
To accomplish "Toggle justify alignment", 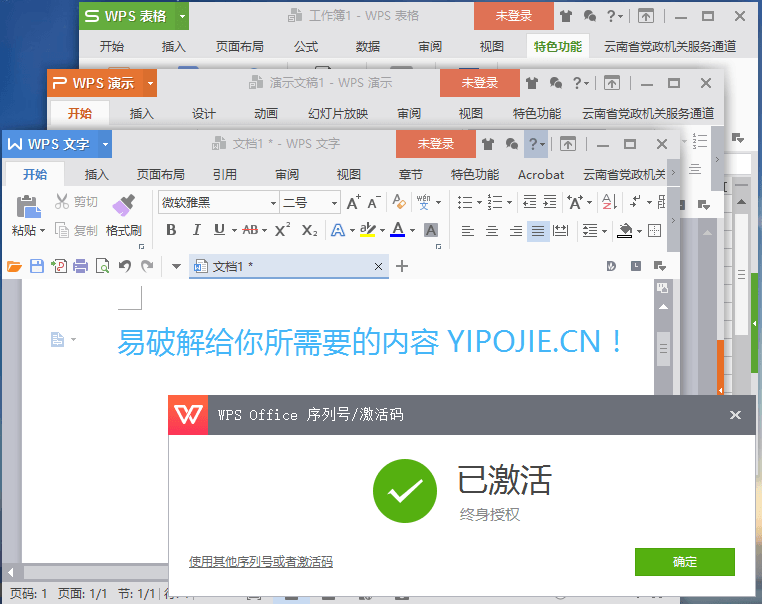I will click(x=538, y=230).
